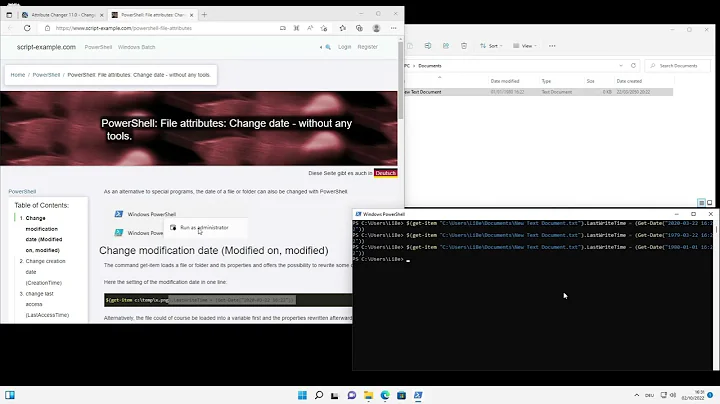
Task: Expand the Explorer address history chevron
Action: (621, 66)
